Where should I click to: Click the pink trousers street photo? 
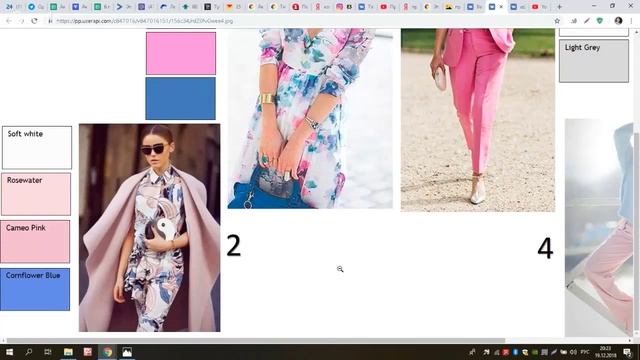pos(478,120)
